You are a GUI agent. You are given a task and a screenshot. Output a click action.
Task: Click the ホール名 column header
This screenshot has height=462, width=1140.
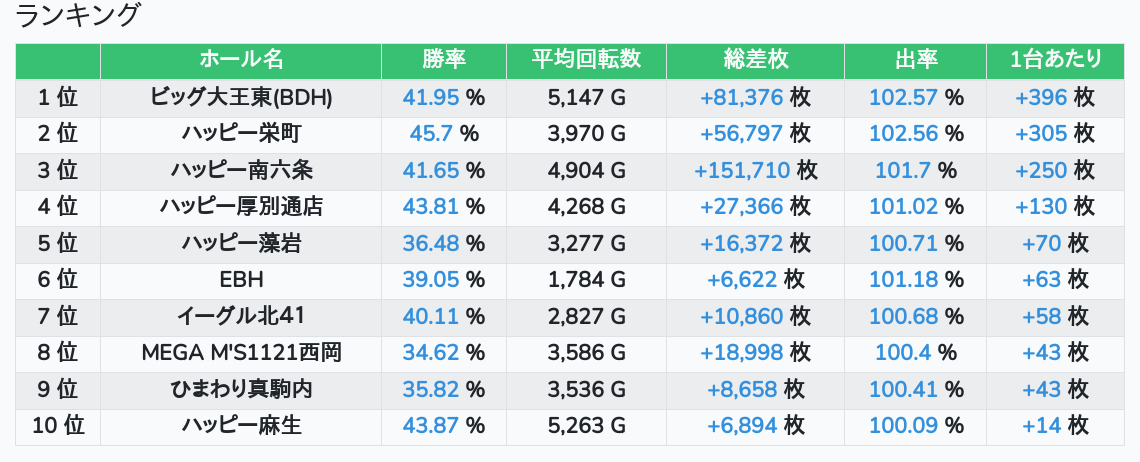coord(241,60)
